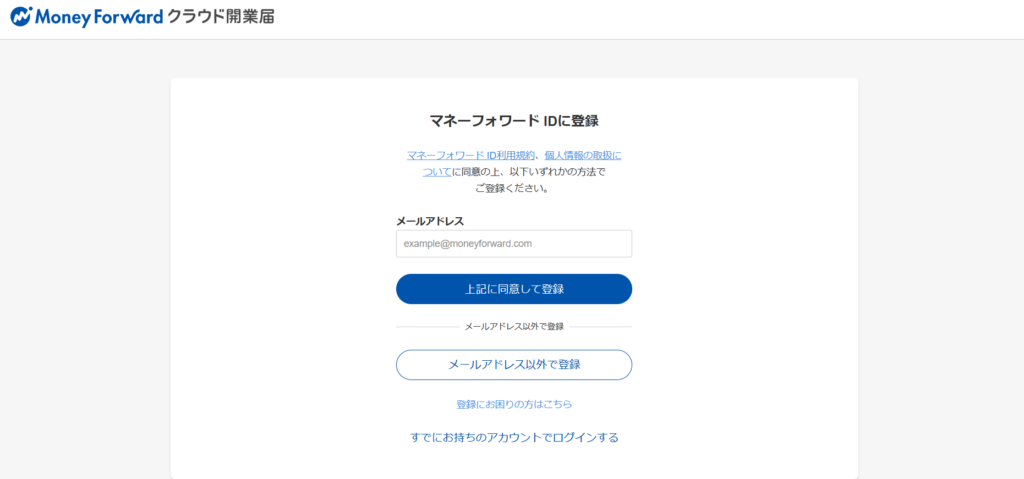
Task: Click the horizontal line right of the divider text
Action: (x=602, y=327)
